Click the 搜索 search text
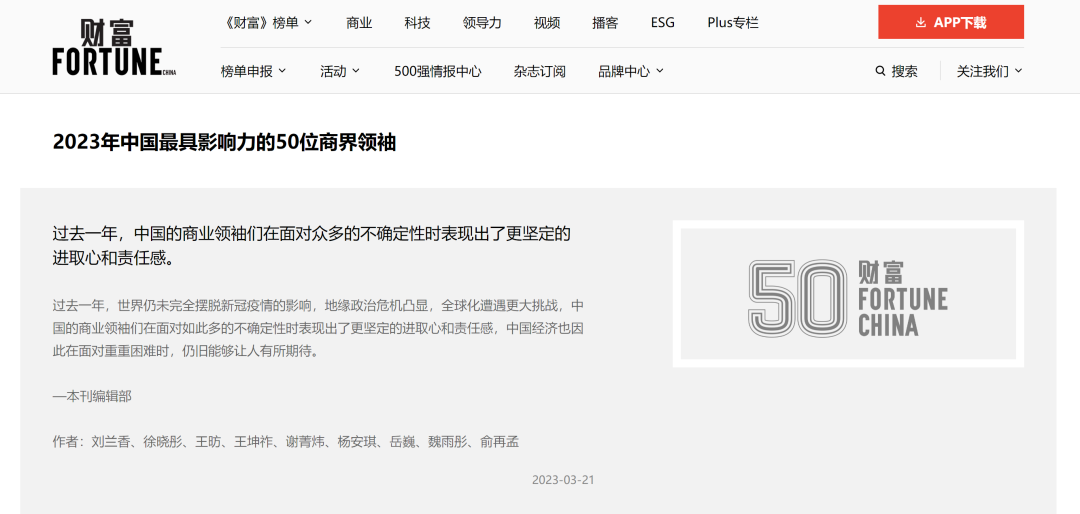Image resolution: width=1080 pixels, height=514 pixels. (904, 71)
